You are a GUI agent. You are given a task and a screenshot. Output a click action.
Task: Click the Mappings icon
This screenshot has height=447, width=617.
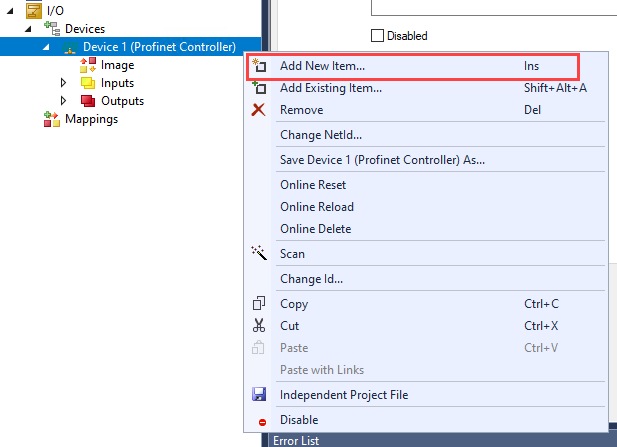click(52, 119)
